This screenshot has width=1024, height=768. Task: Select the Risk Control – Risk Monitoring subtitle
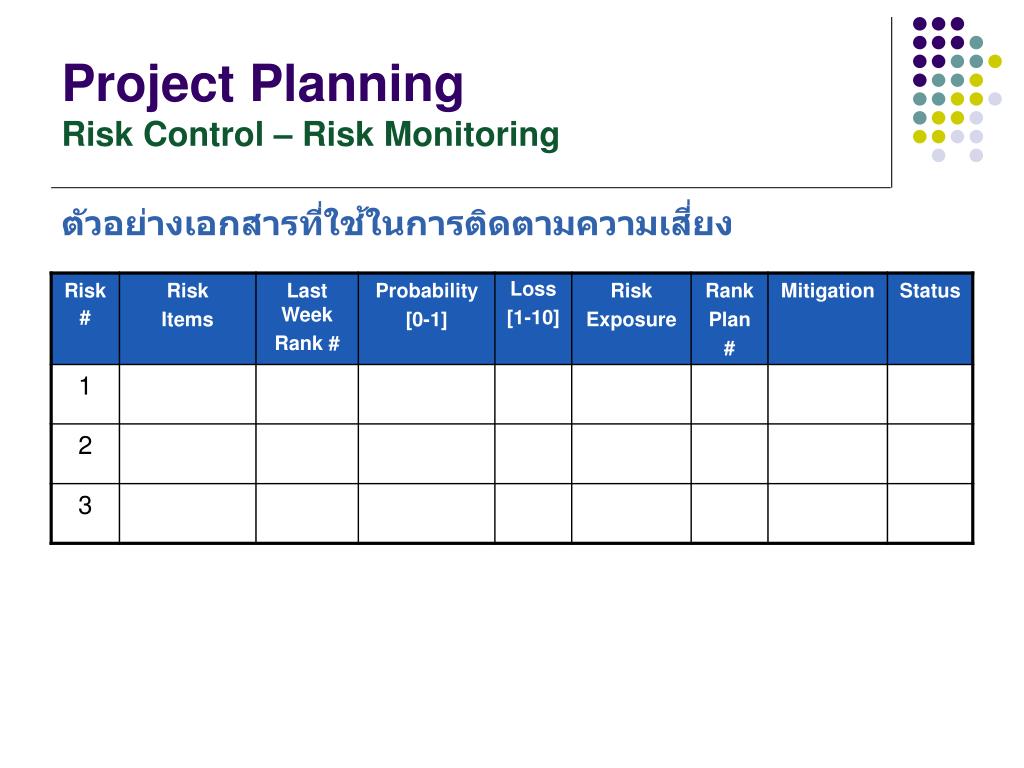point(311,135)
